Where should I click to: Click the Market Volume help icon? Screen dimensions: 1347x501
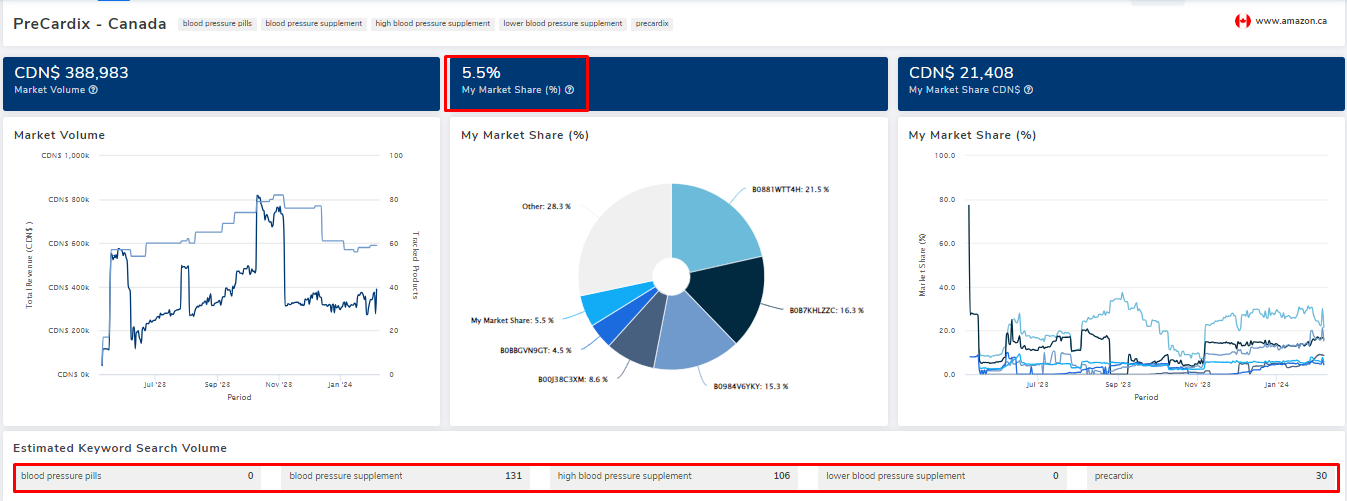pyautogui.click(x=93, y=90)
